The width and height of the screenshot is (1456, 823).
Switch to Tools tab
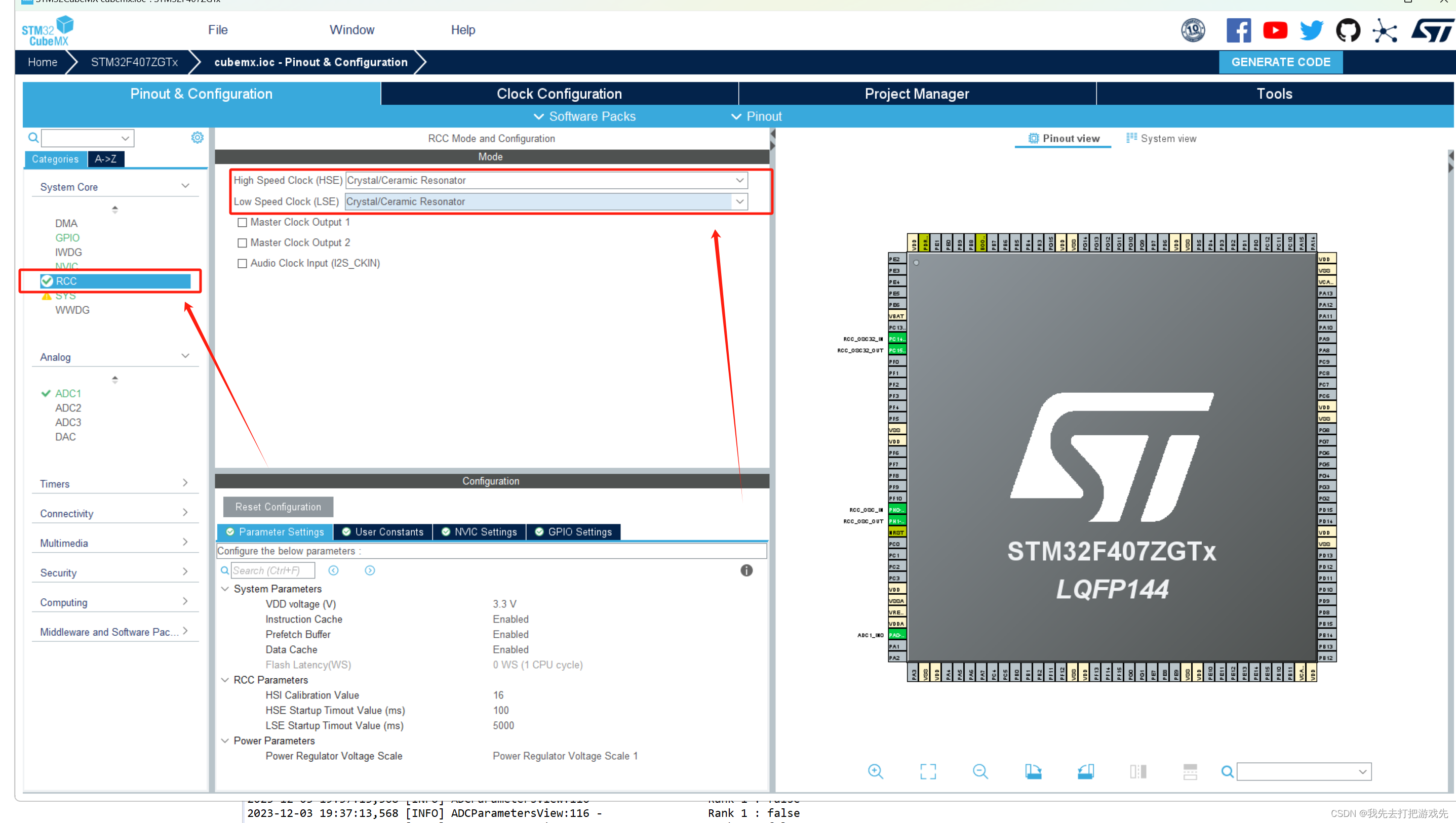pyautogui.click(x=1275, y=93)
